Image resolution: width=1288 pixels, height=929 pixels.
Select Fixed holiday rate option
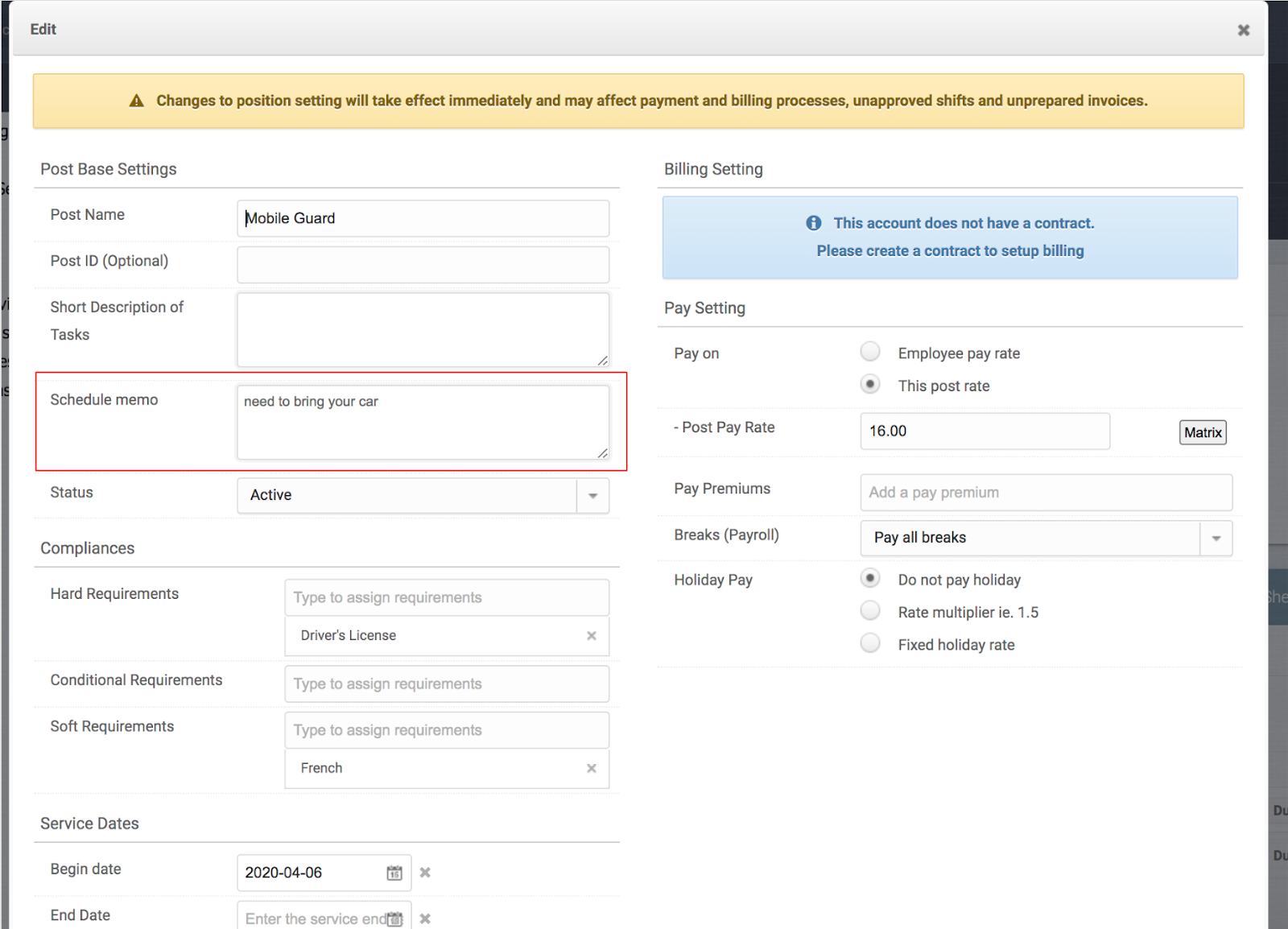coord(870,642)
